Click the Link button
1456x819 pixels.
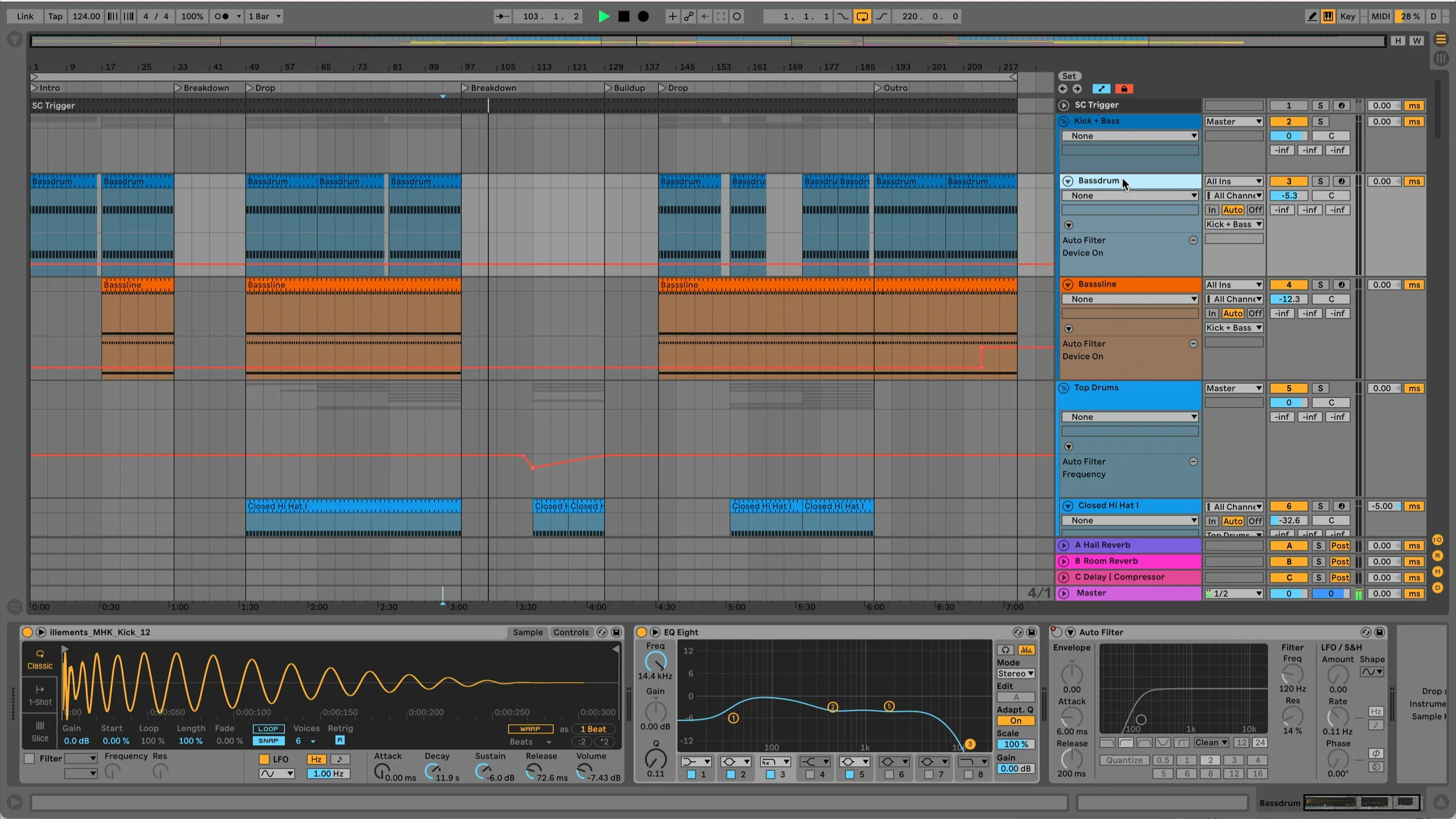(25, 16)
